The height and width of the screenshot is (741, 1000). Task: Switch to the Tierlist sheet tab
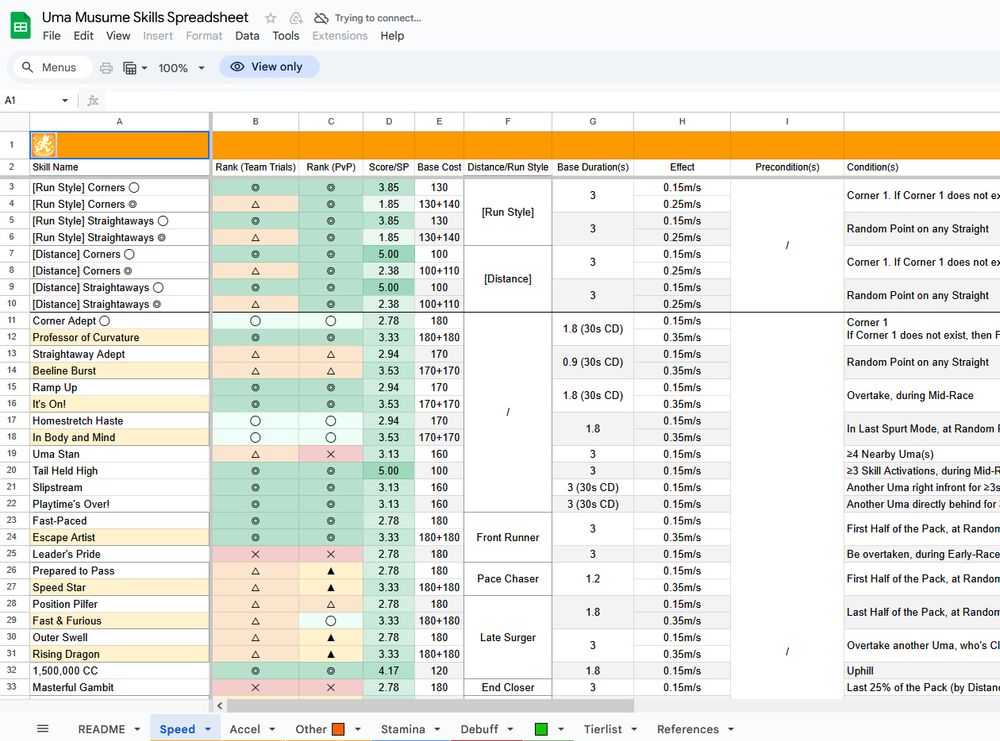click(603, 729)
